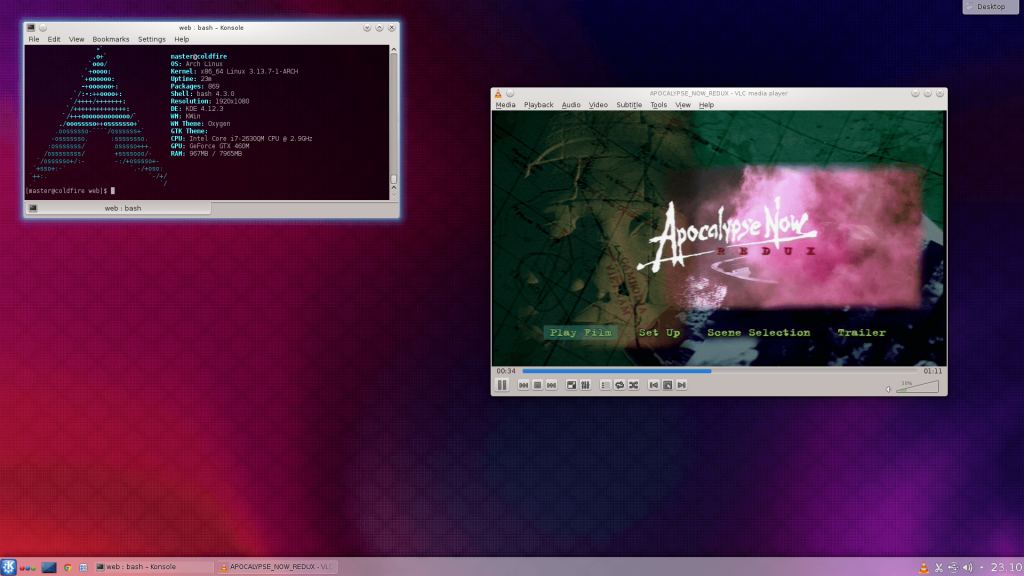
Task: Open Konsole File menu
Action: [33, 39]
